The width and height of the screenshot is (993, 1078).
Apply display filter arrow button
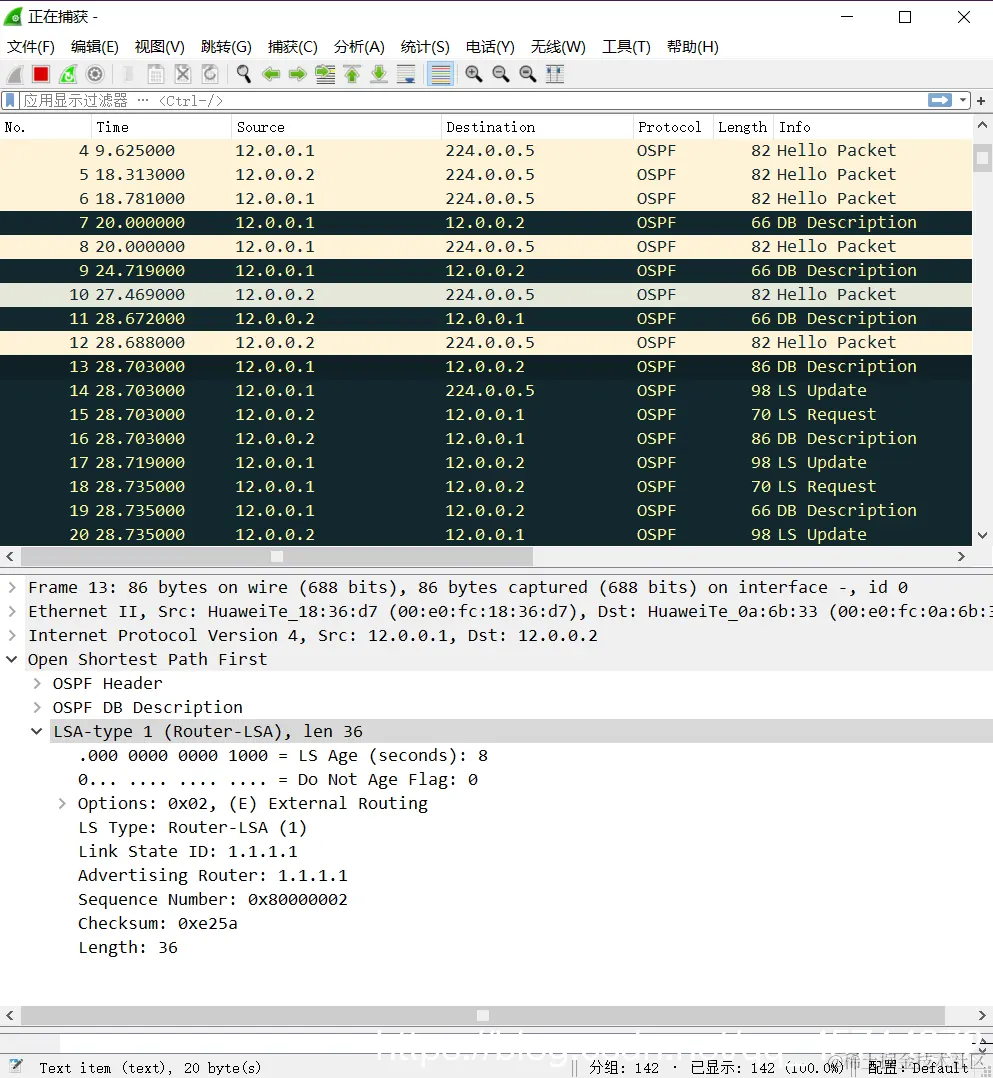click(x=940, y=100)
